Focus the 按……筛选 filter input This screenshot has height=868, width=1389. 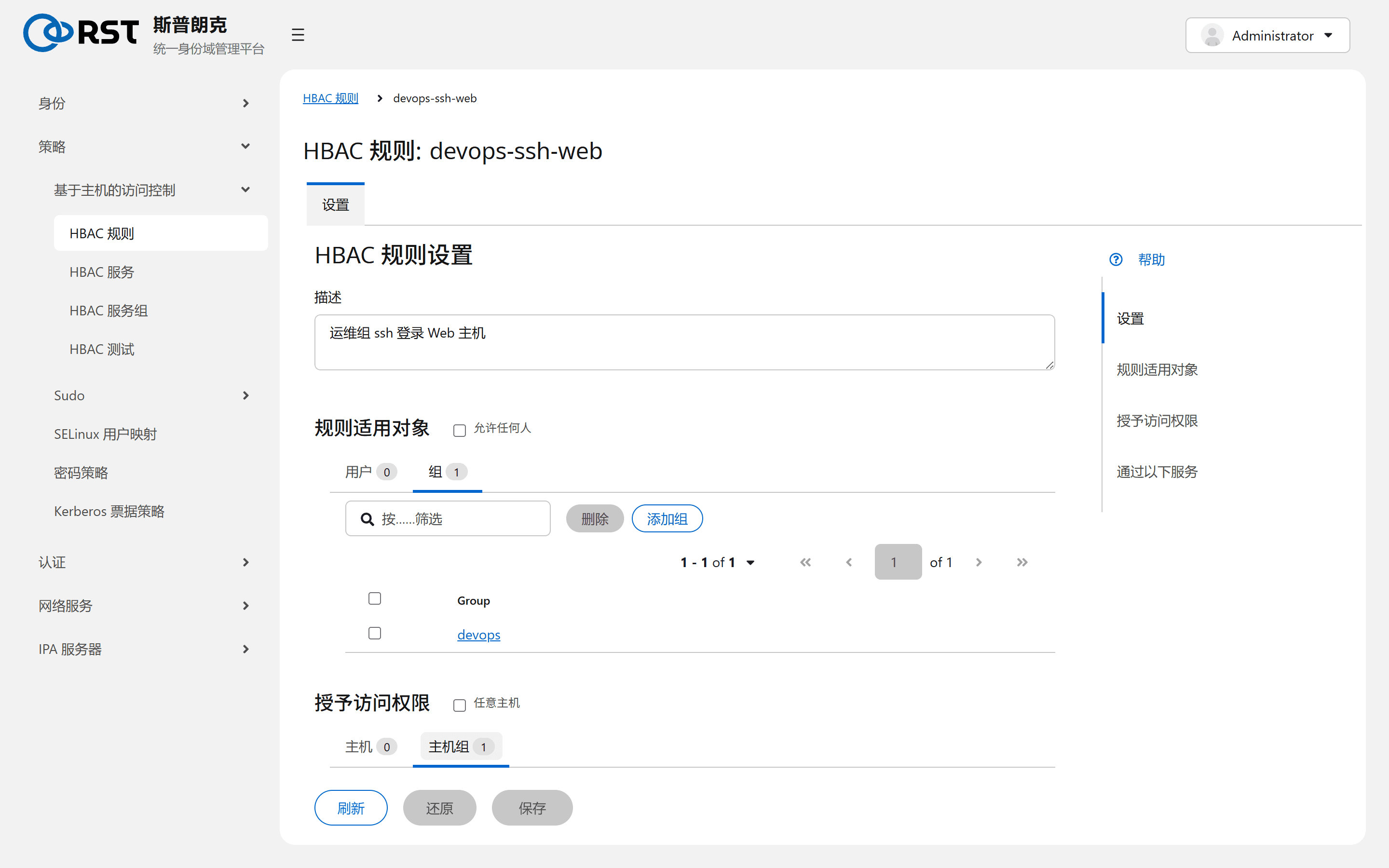coord(448,519)
